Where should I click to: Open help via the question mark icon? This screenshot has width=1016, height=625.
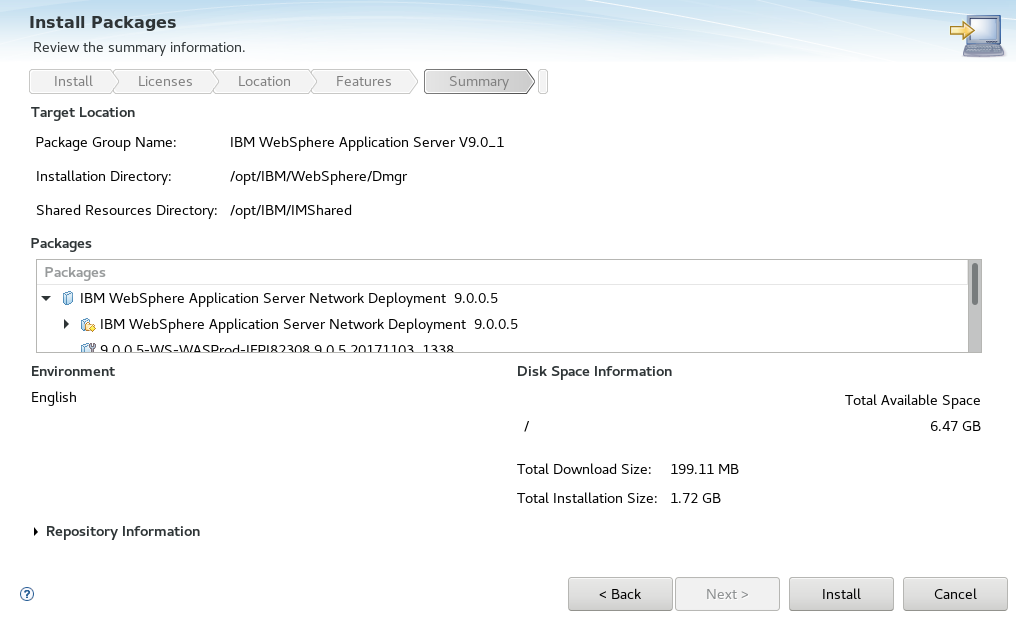(x=27, y=594)
